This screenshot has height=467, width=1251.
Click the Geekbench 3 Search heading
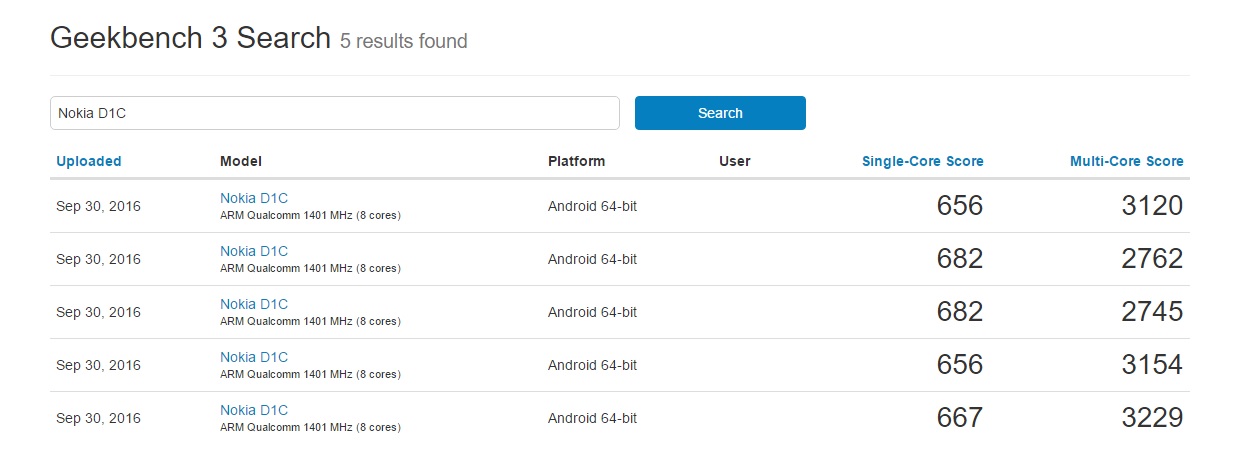click(x=190, y=38)
